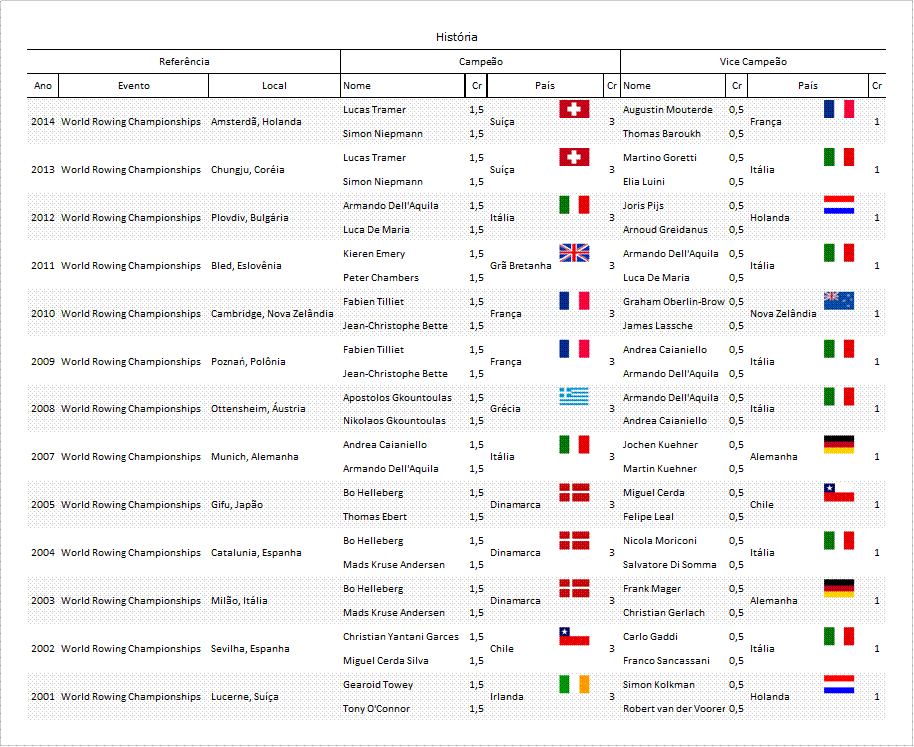
Task: Click Italy flag for 2002 vice champion
Action: coord(839,636)
